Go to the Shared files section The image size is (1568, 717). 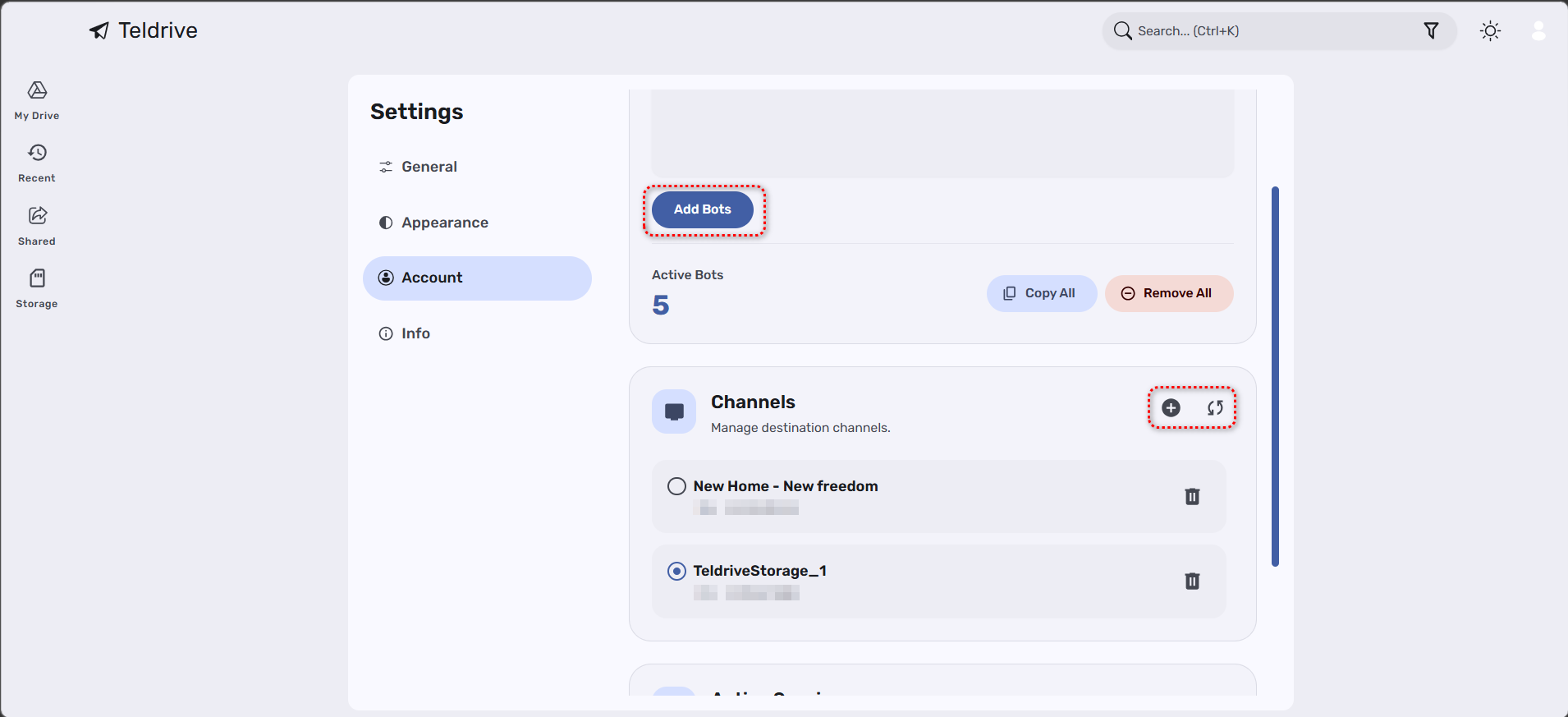tap(37, 227)
